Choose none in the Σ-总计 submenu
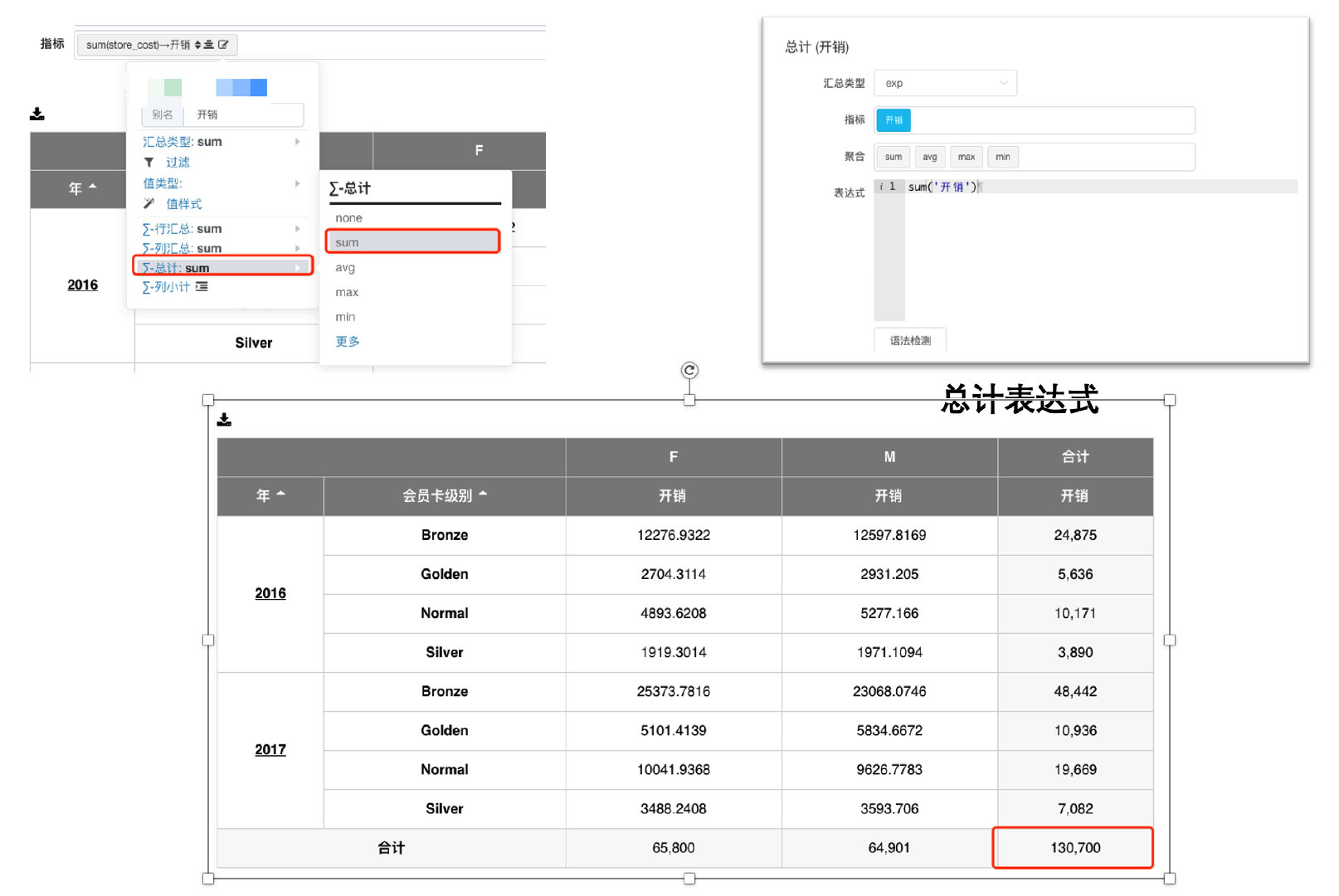The height and width of the screenshot is (896, 1339). [348, 218]
